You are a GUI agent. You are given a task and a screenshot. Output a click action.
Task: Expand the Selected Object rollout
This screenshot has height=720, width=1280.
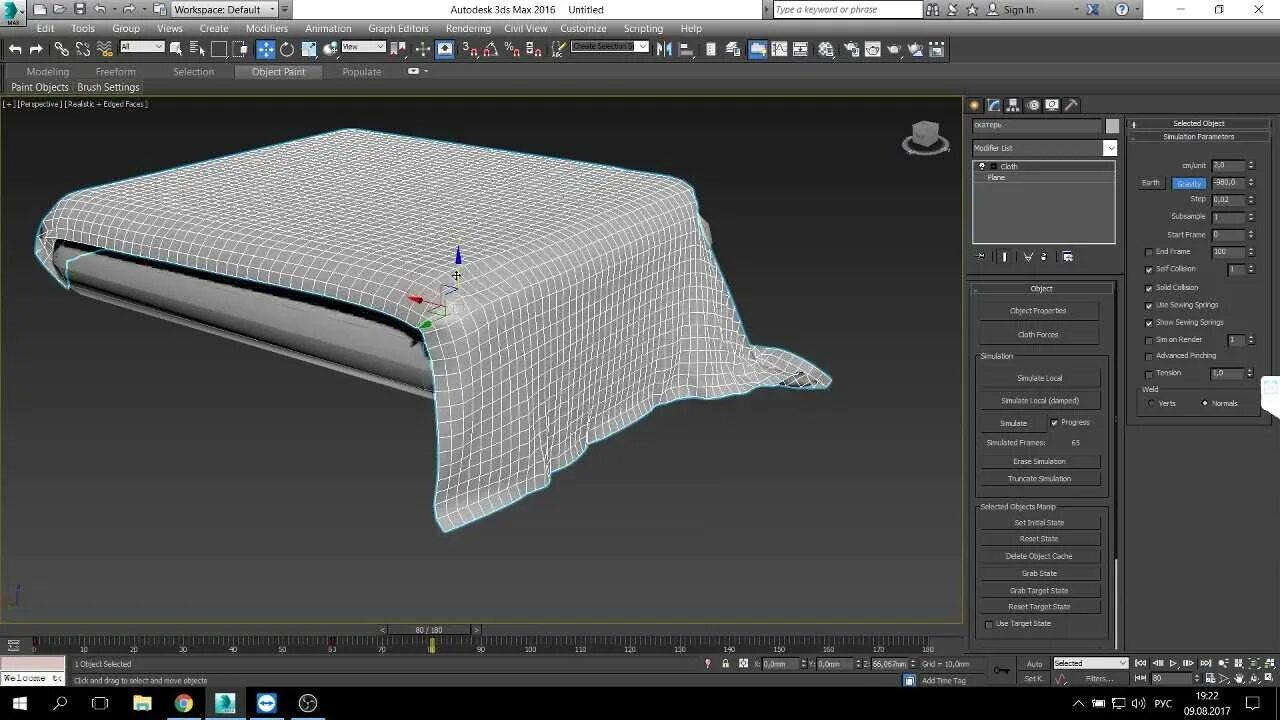[x=1198, y=124]
